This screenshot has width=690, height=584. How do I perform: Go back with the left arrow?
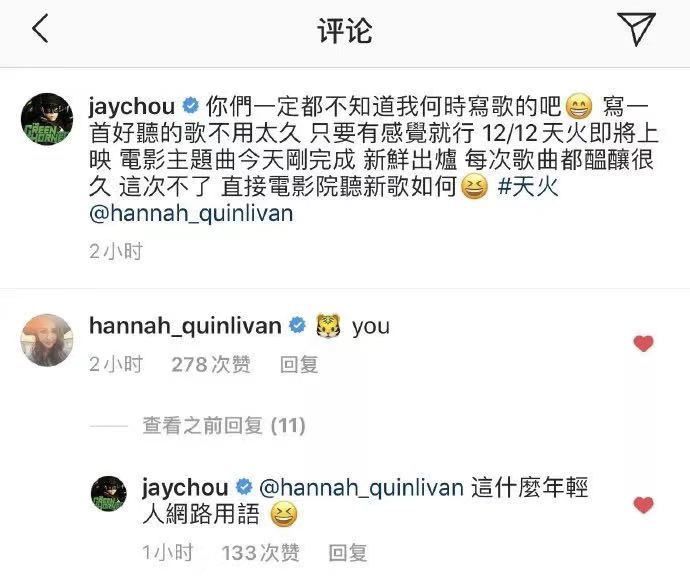click(x=40, y=29)
